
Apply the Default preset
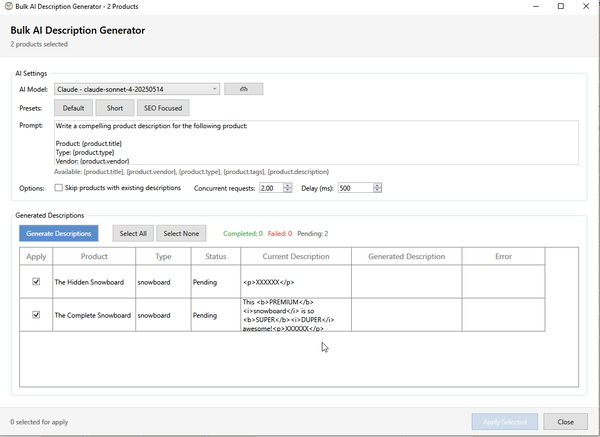pos(73,108)
